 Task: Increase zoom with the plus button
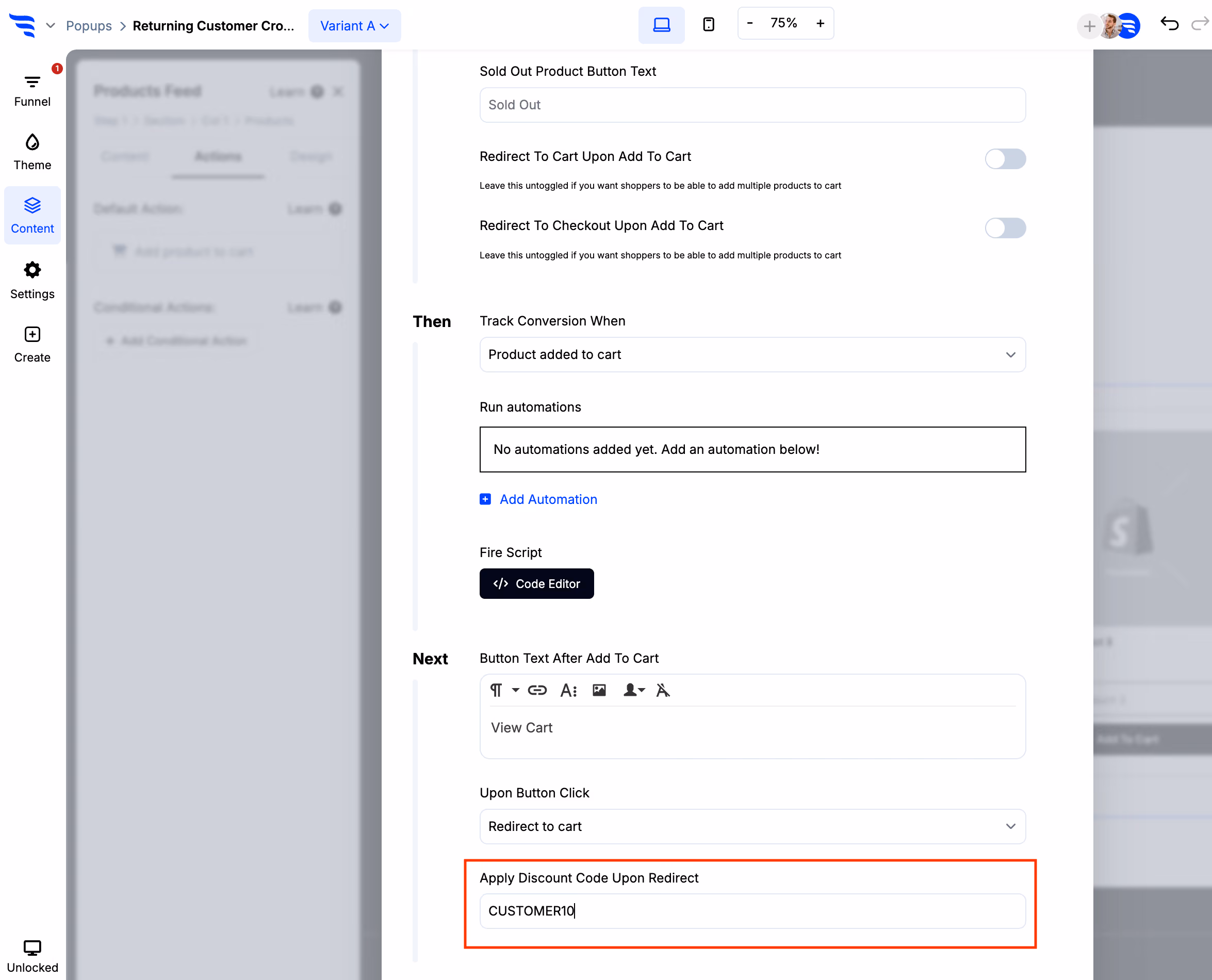tap(820, 23)
